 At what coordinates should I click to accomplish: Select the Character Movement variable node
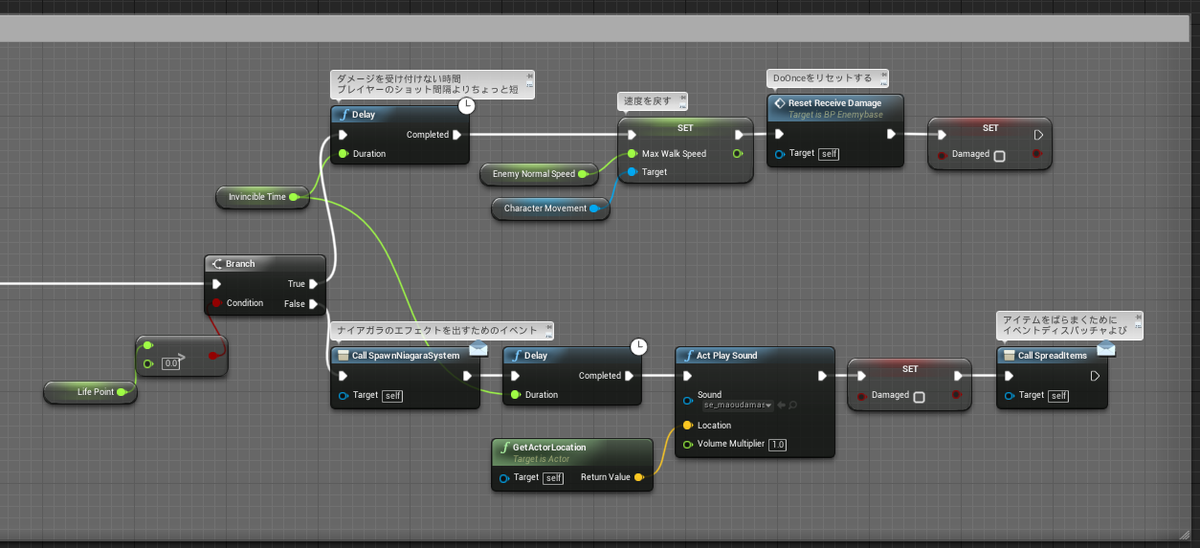point(551,208)
